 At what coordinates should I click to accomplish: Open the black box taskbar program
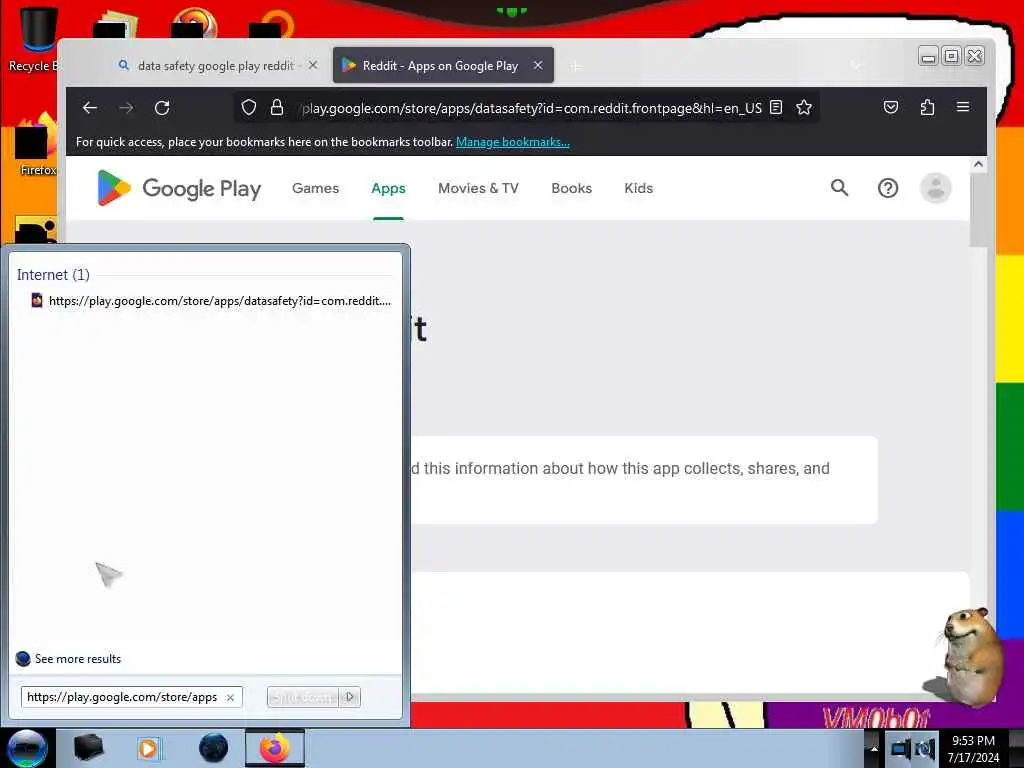point(89,748)
